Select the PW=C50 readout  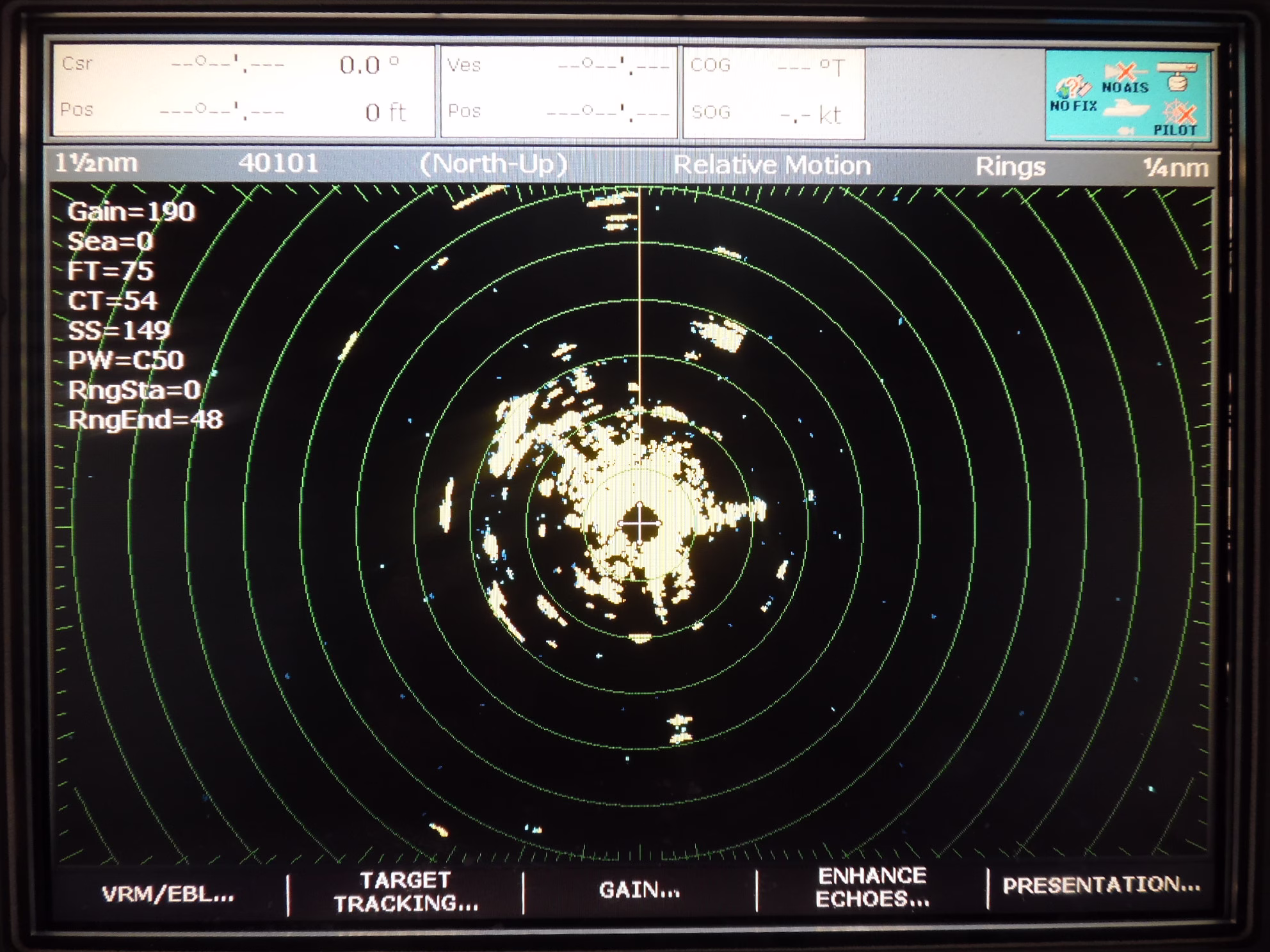125,360
